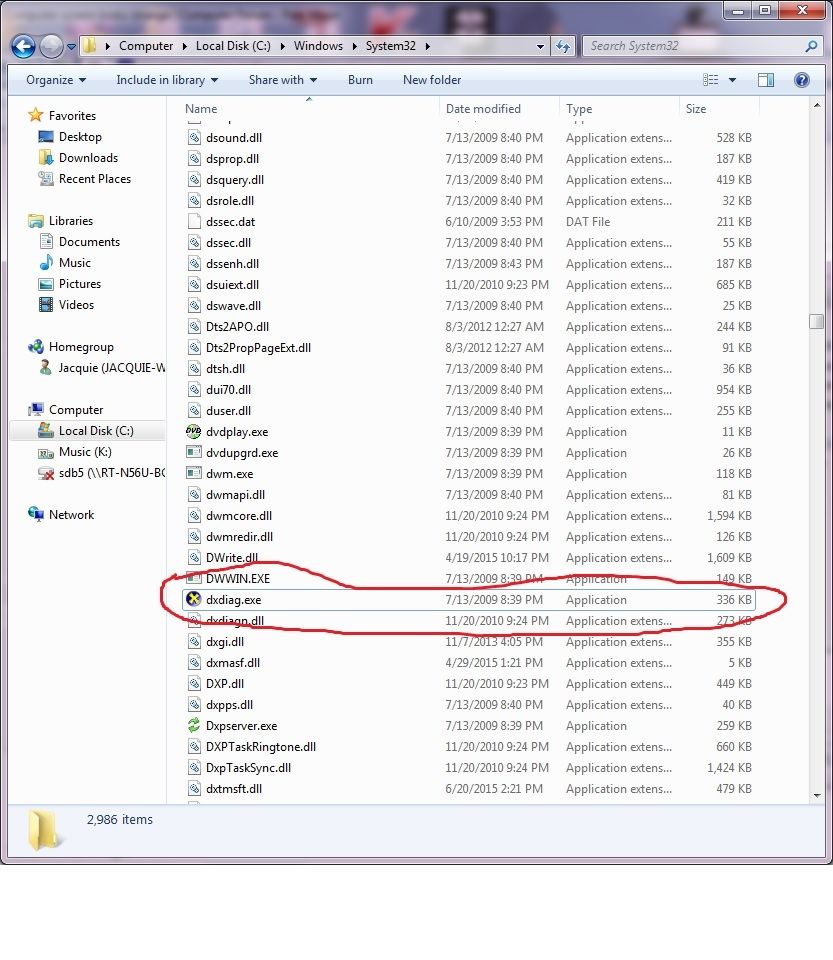The width and height of the screenshot is (833, 960).
Task: Click the vertical scrollbar thumb
Action: (x=816, y=322)
